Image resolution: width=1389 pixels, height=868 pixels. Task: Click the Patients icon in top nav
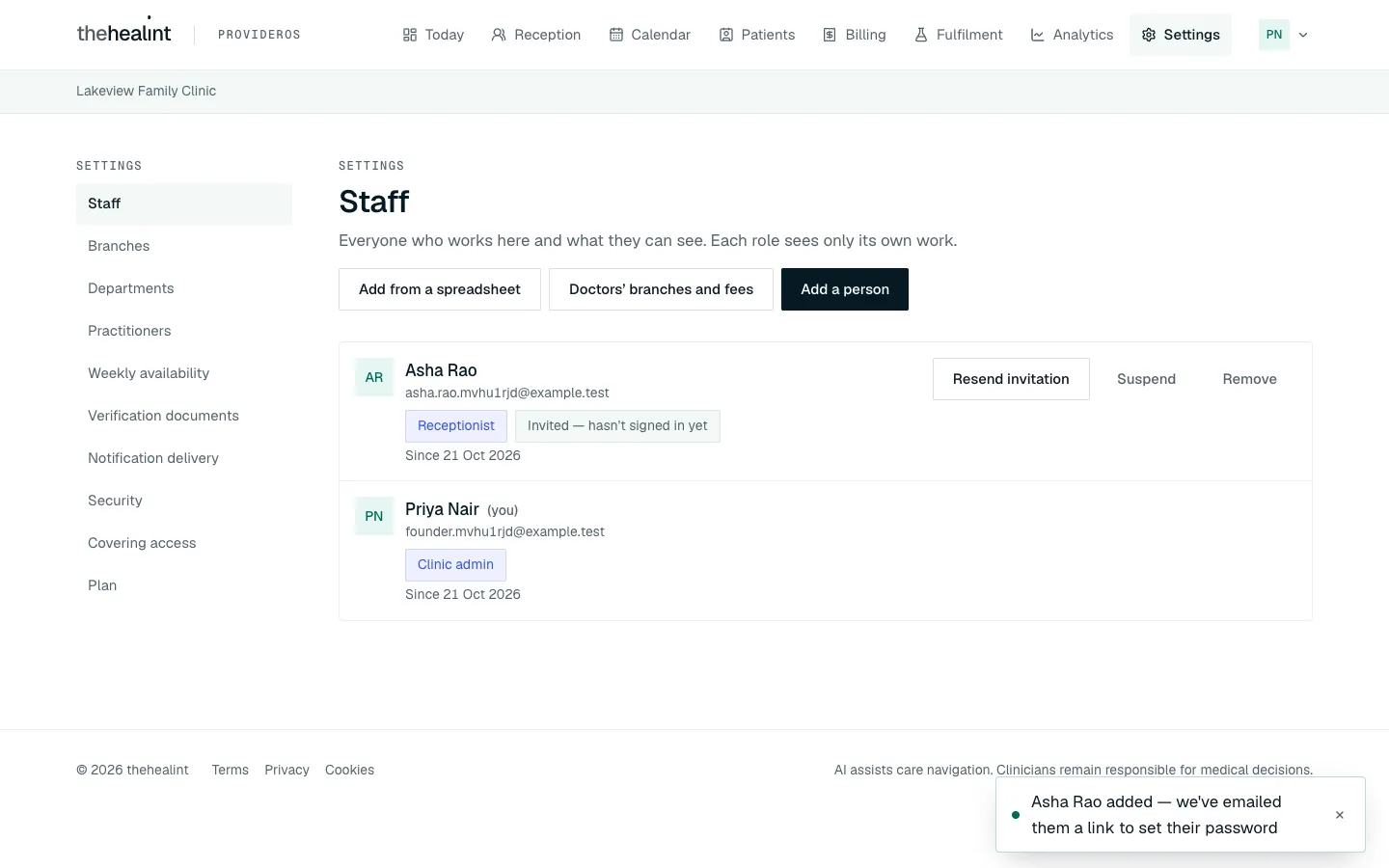click(x=726, y=35)
